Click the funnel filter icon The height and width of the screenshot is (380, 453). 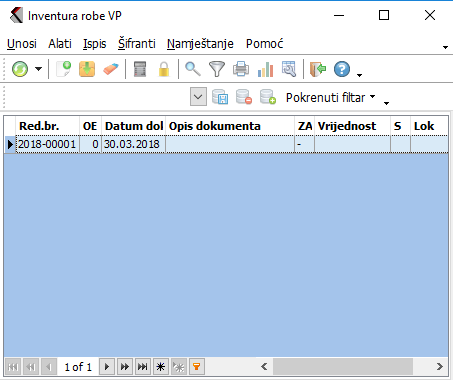[217, 69]
